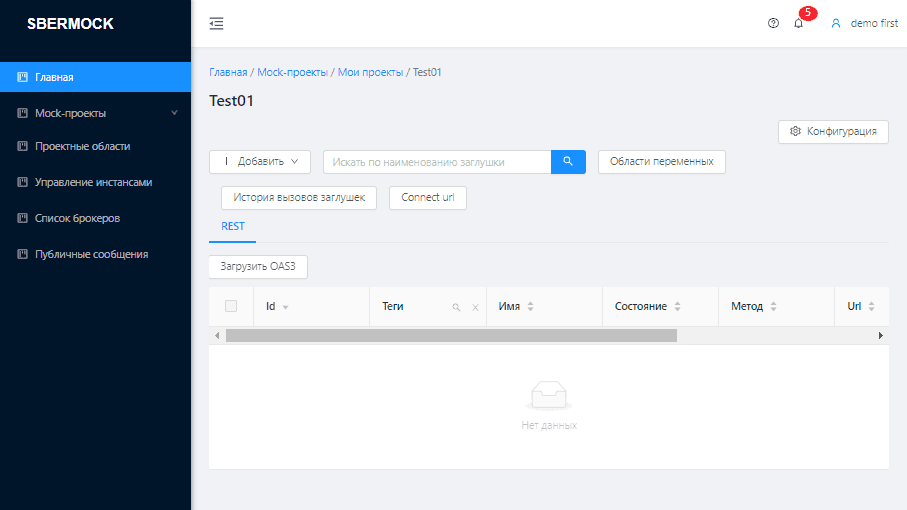Open Проектные области in the sidebar
The height and width of the screenshot is (510, 907).
tap(82, 146)
